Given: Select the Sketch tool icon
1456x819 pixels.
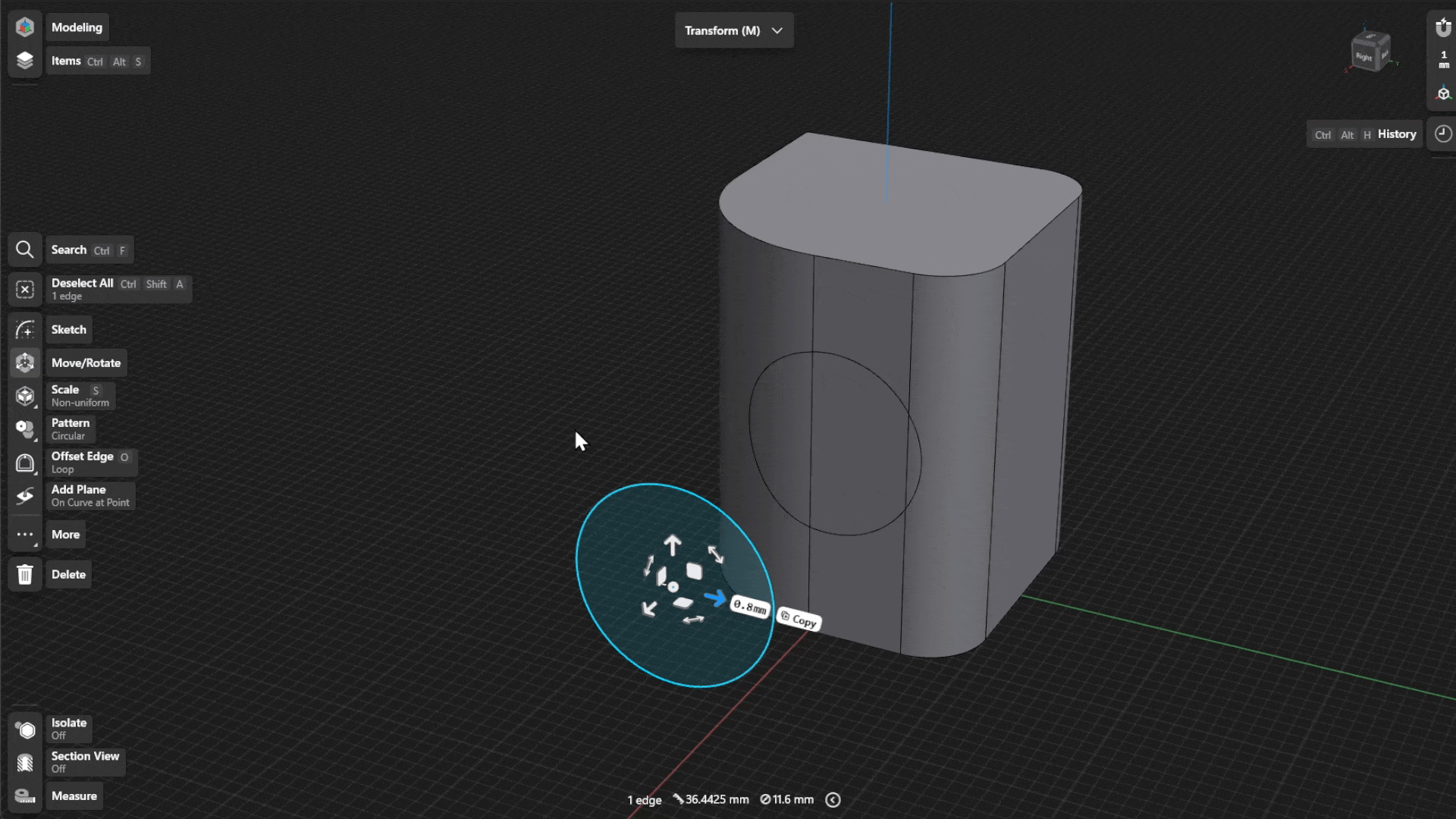Looking at the screenshot, I should (25, 330).
